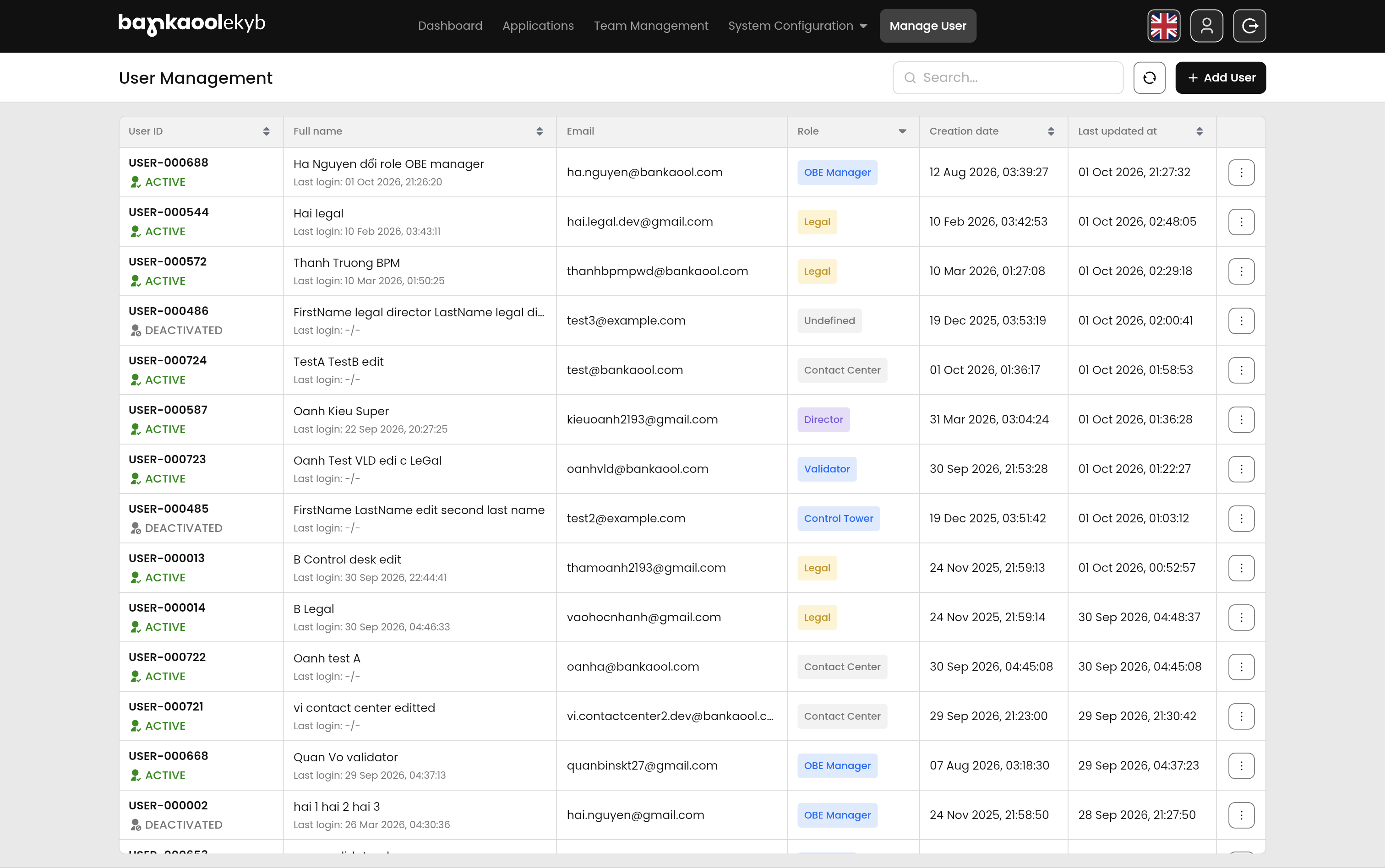Open actions menu for test2@example.com row
Screen dimensions: 1385x868
click(1241, 518)
